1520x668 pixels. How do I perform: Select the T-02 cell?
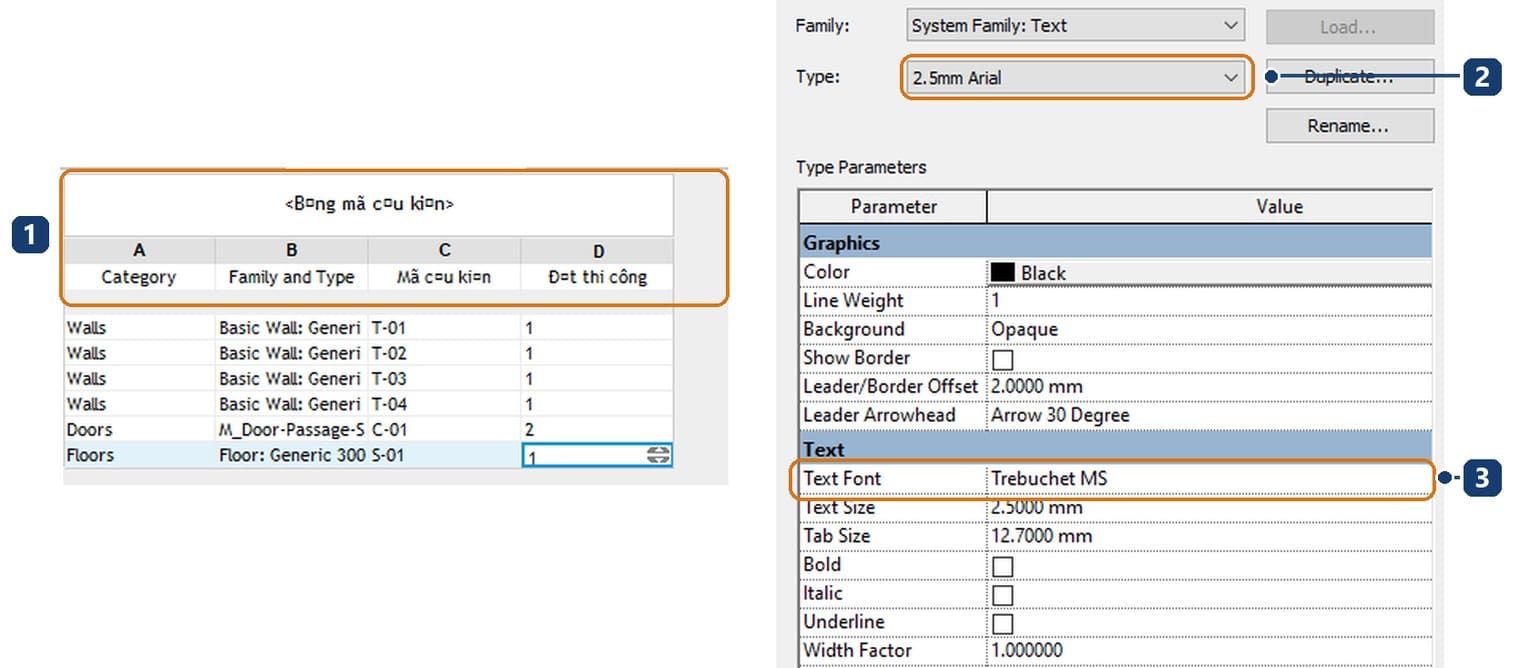(x=444, y=353)
